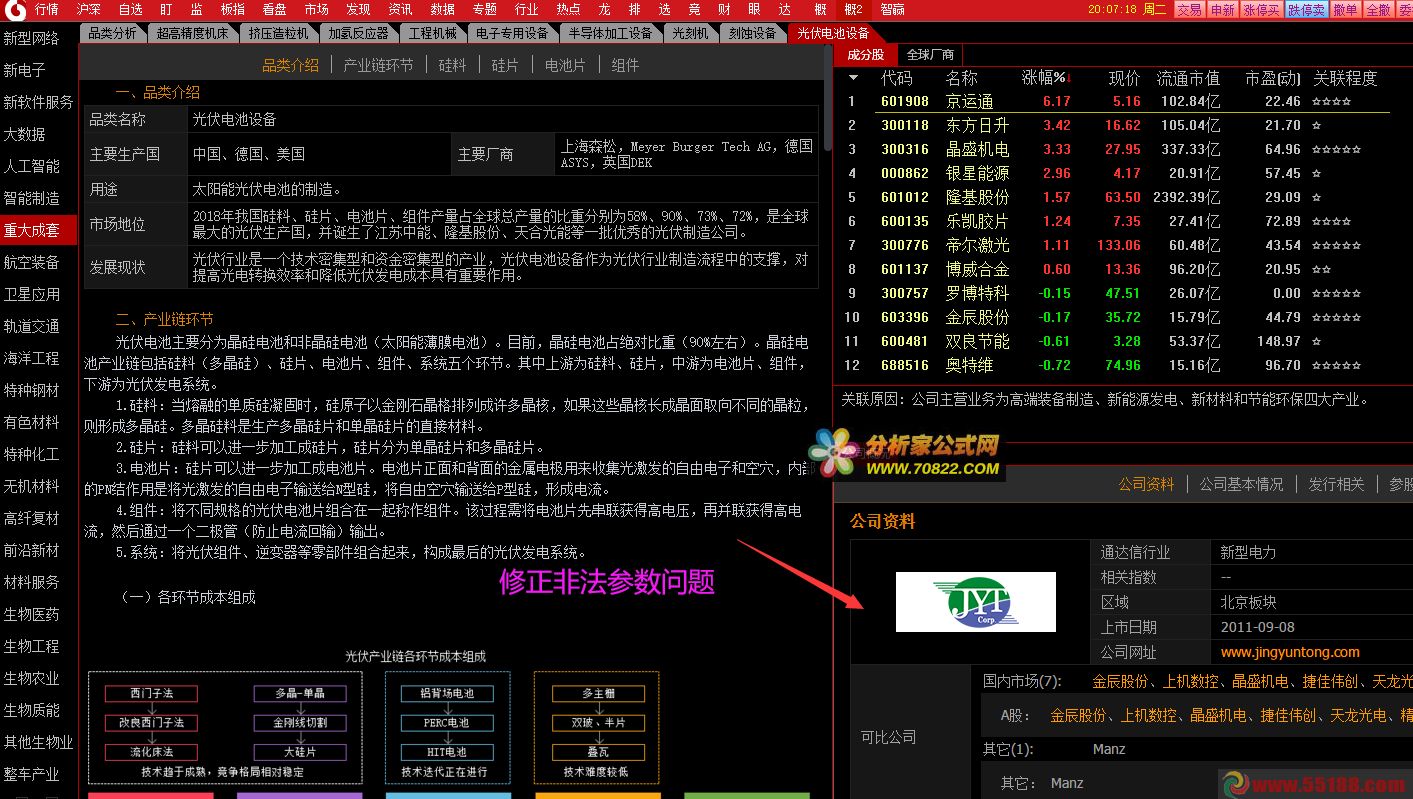This screenshot has width=1413, height=799.
Task: Click the star rating of 罗博特科
Action: (x=1337, y=293)
